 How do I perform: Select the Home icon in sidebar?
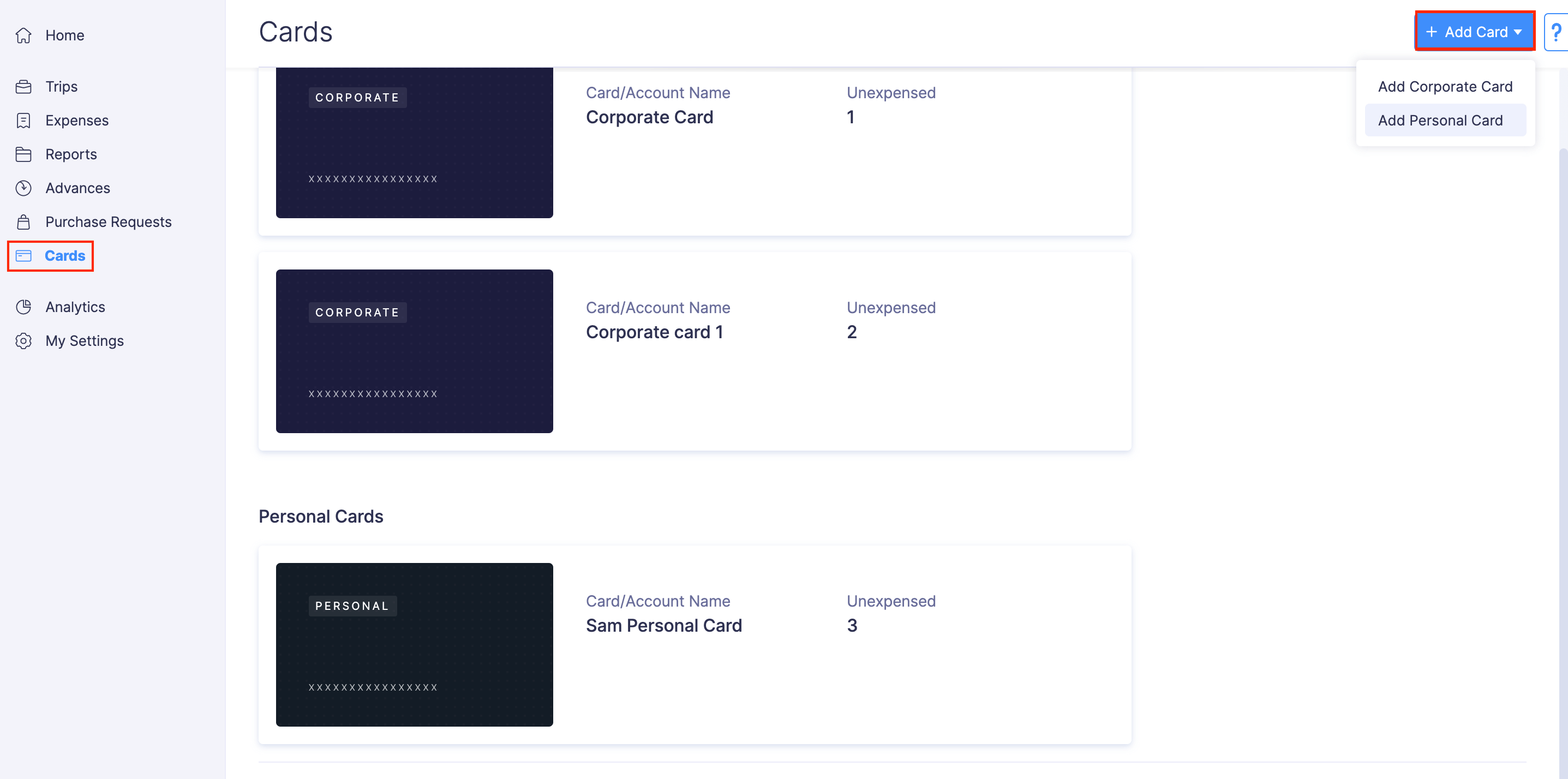point(23,35)
